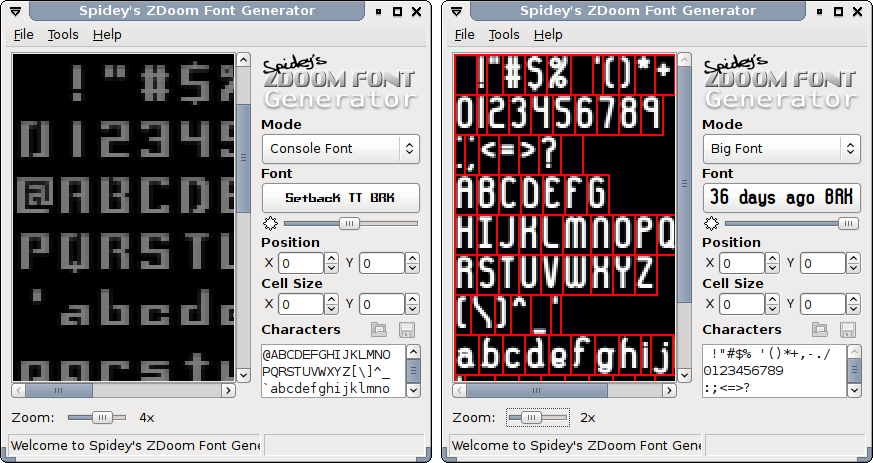The height and width of the screenshot is (463, 873).
Task: Open the Big Font mode dropdown
Action: click(x=780, y=149)
